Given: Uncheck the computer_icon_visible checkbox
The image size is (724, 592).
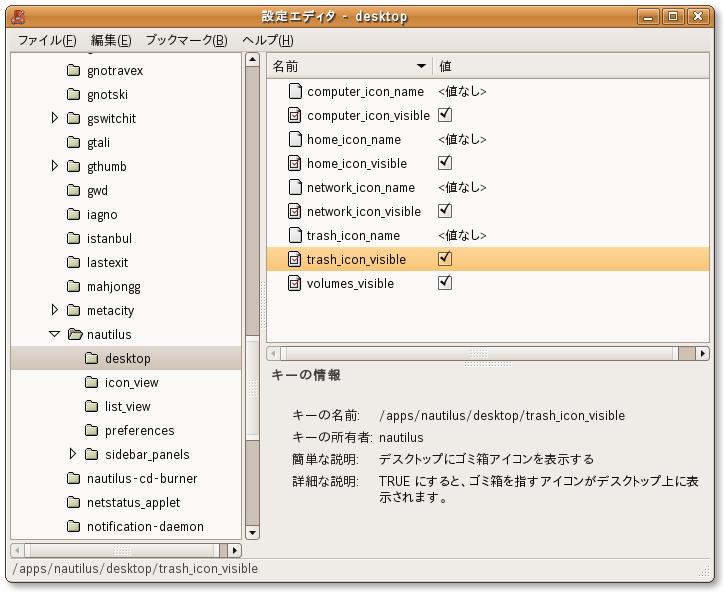Looking at the screenshot, I should 445,115.
